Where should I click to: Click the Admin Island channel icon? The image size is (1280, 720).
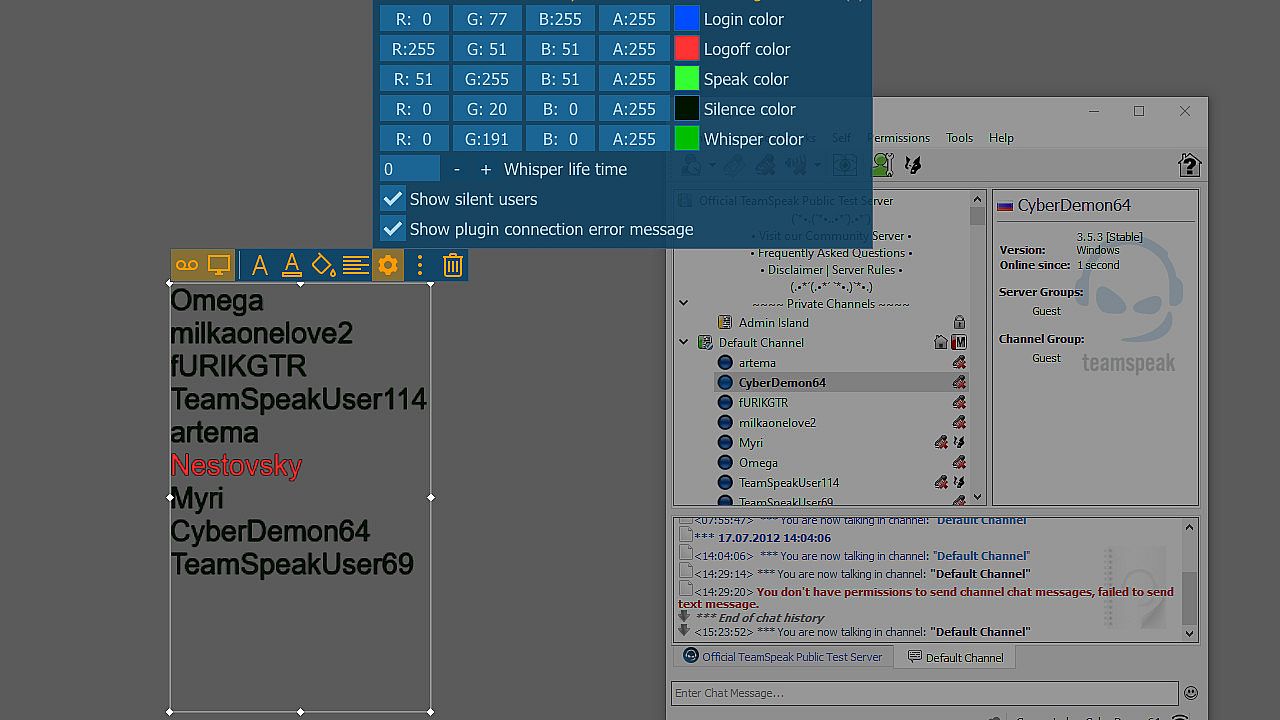pyautogui.click(x=726, y=322)
